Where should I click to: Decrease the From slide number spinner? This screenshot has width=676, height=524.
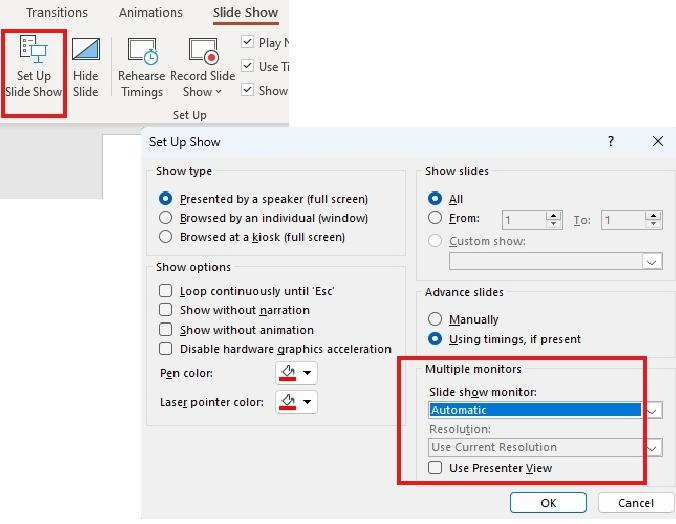(x=554, y=224)
